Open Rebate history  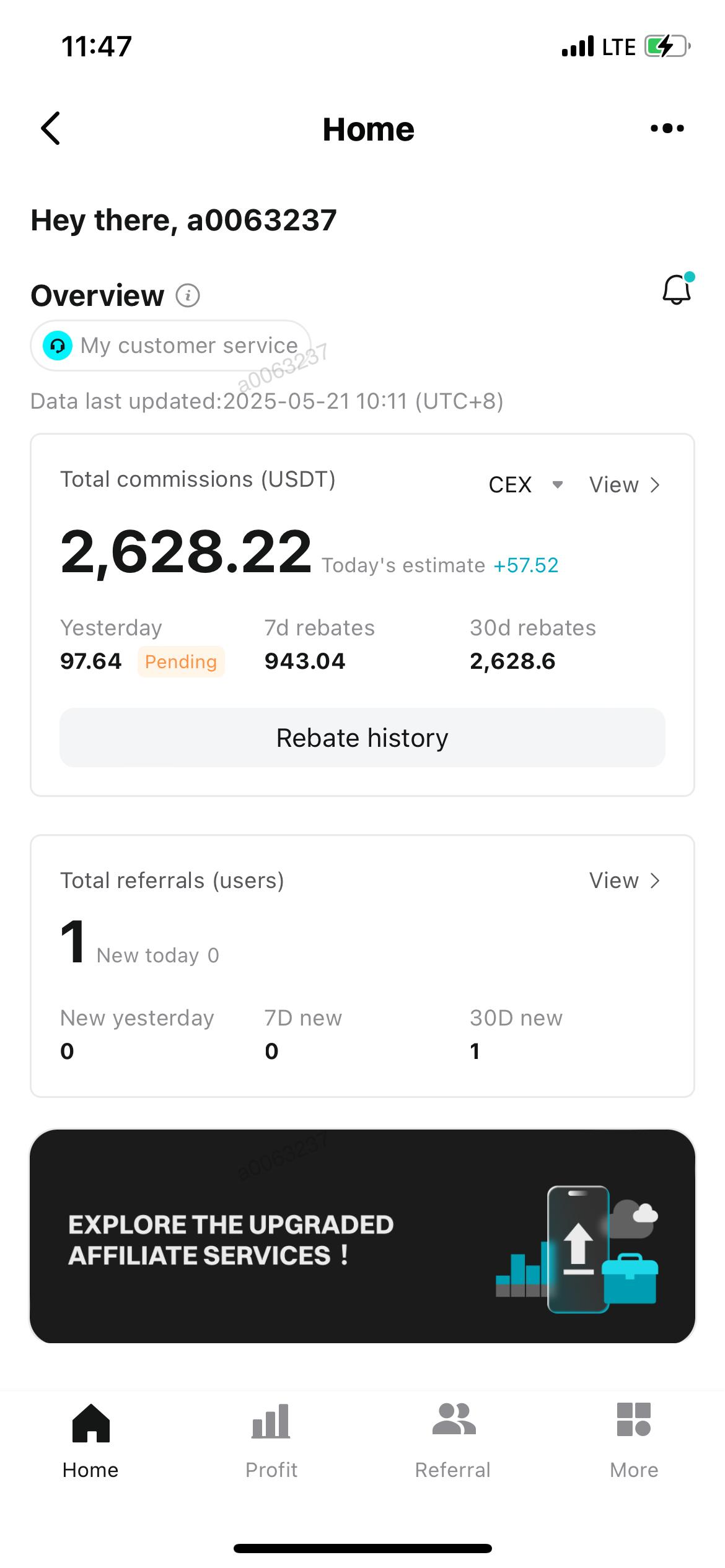point(362,738)
